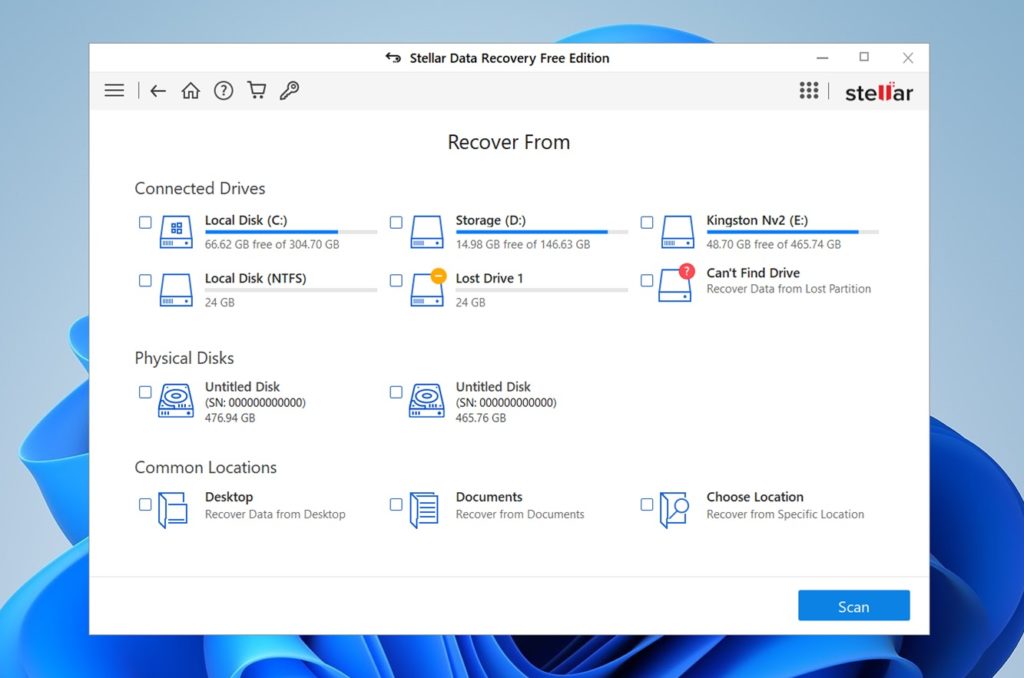The image size is (1024, 678).
Task: Check the Kingston Nv2 (E:) drive
Action: point(647,222)
